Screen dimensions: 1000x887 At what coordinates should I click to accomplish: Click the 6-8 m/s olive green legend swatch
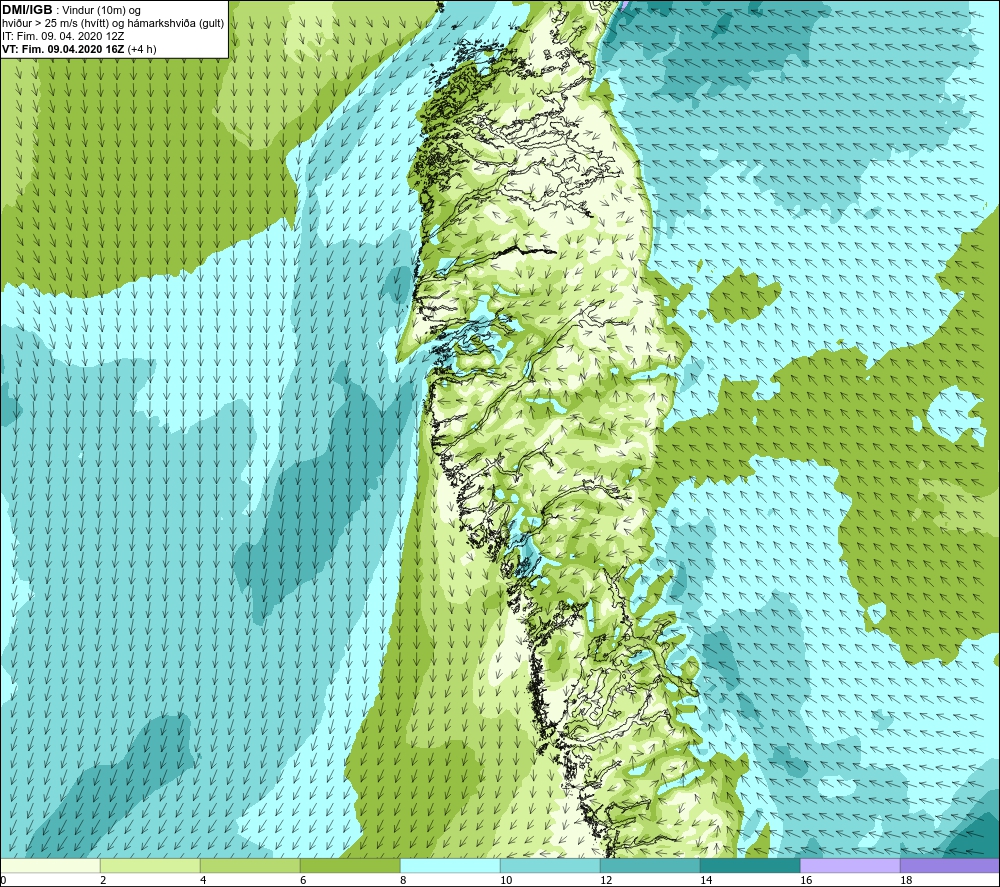point(350,865)
